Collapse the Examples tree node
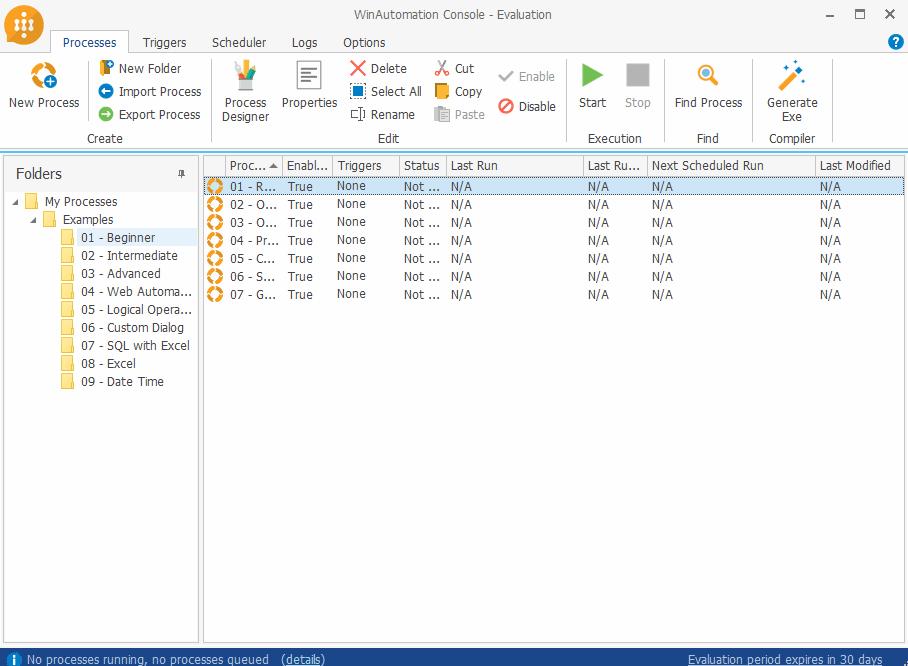Screen dimensions: 908x666 (33, 220)
